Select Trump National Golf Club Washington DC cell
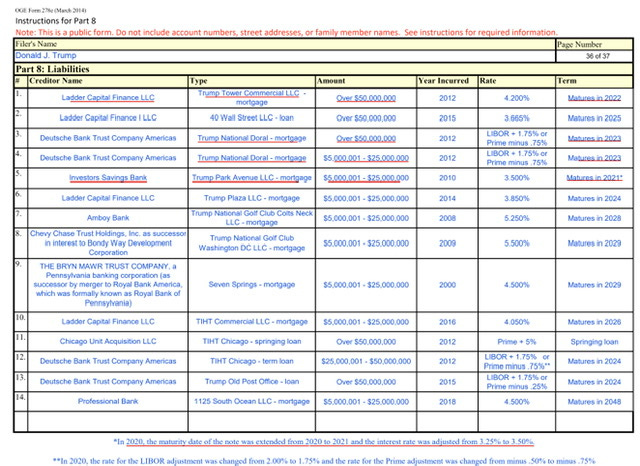This screenshot has width=640, height=466. click(252, 243)
